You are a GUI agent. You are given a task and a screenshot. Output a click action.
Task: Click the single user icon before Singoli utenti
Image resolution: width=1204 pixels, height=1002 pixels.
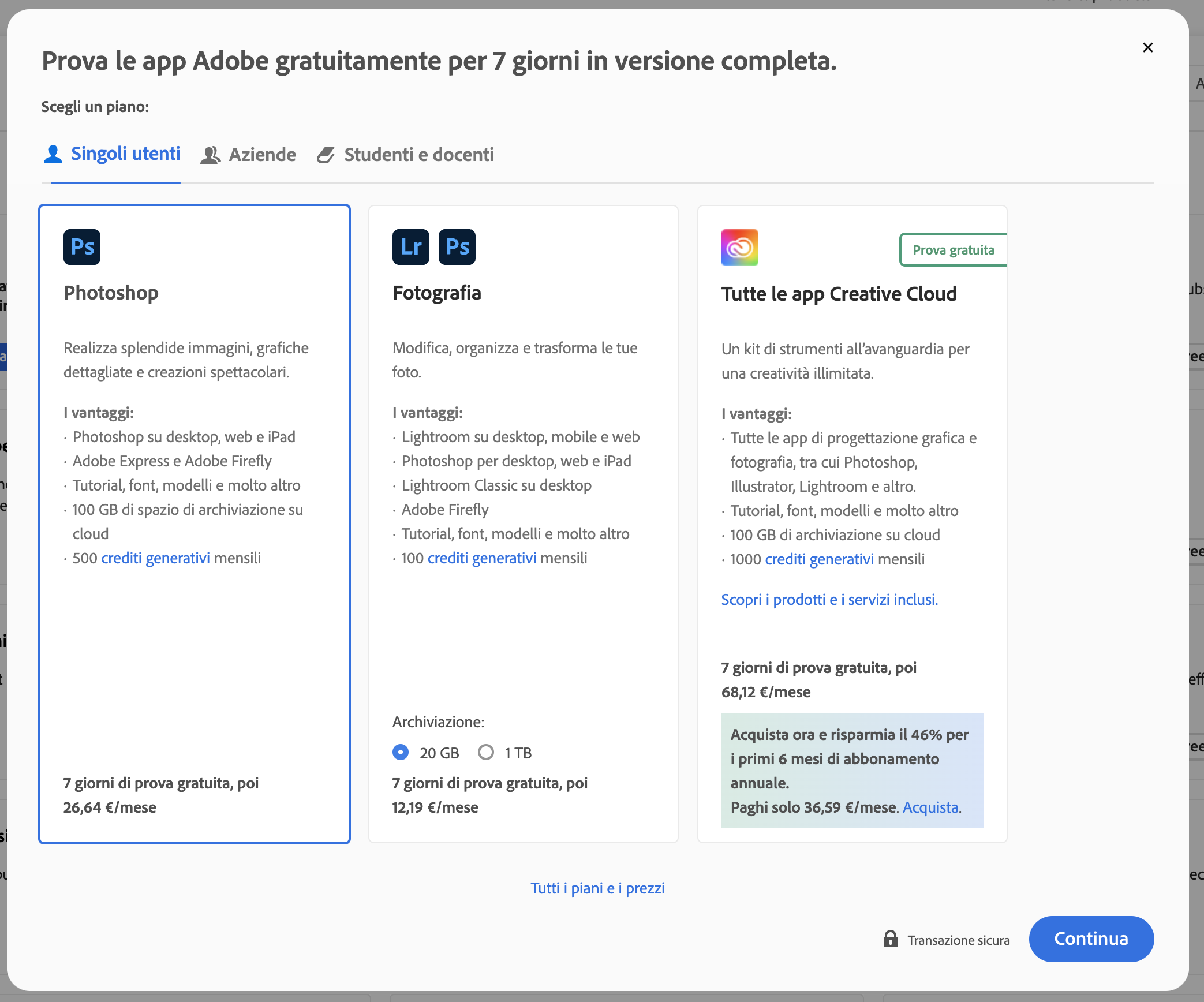[x=53, y=154]
